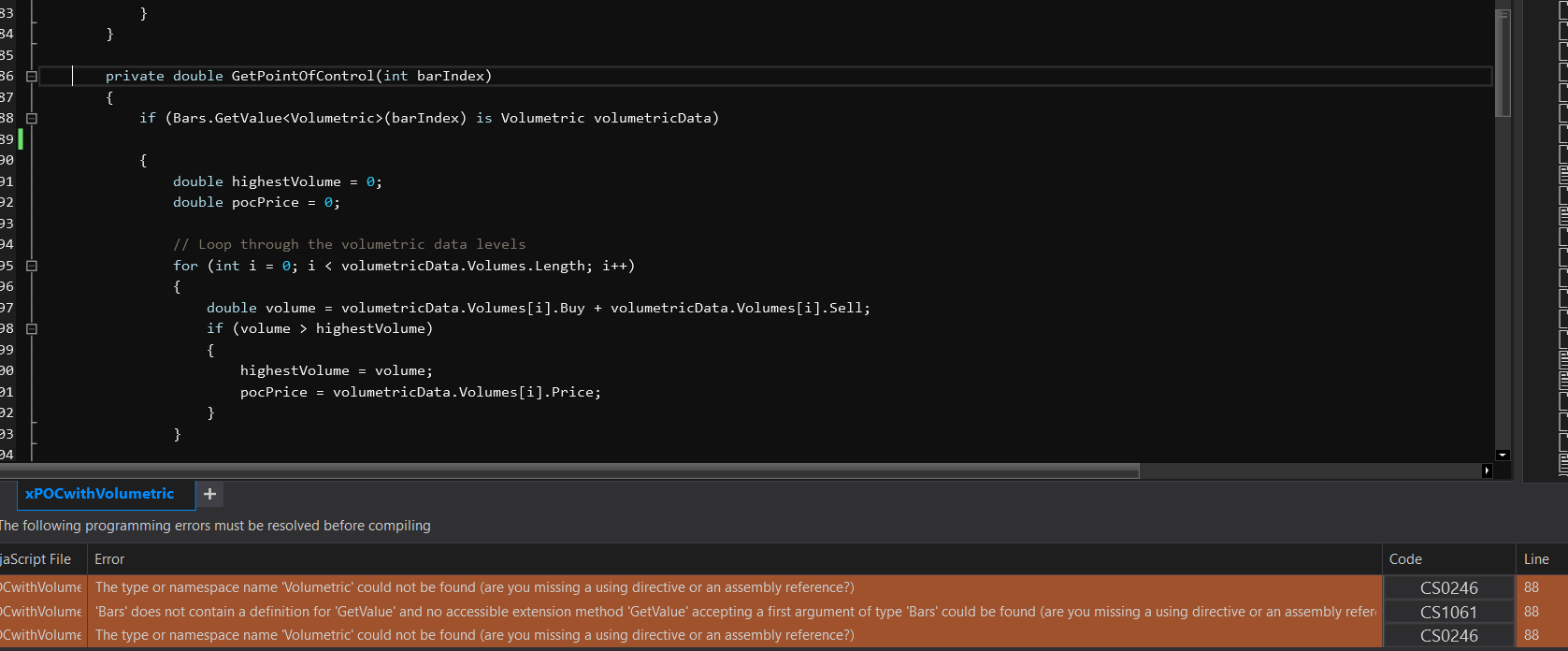This screenshot has width=1568, height=651.
Task: Collapse the for loop block
Action: click(x=32, y=266)
